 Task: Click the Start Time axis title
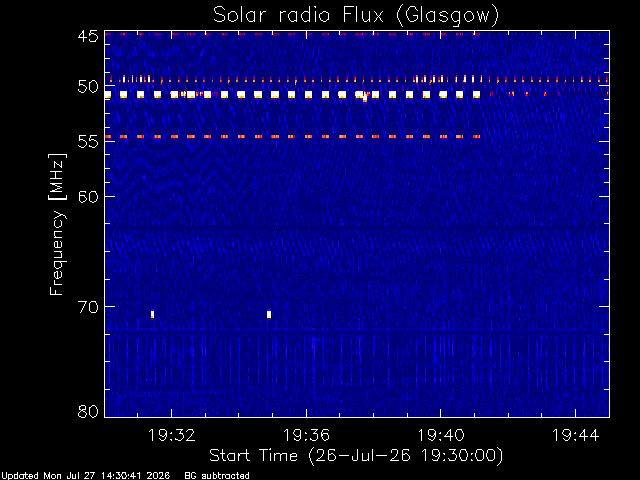[356, 456]
